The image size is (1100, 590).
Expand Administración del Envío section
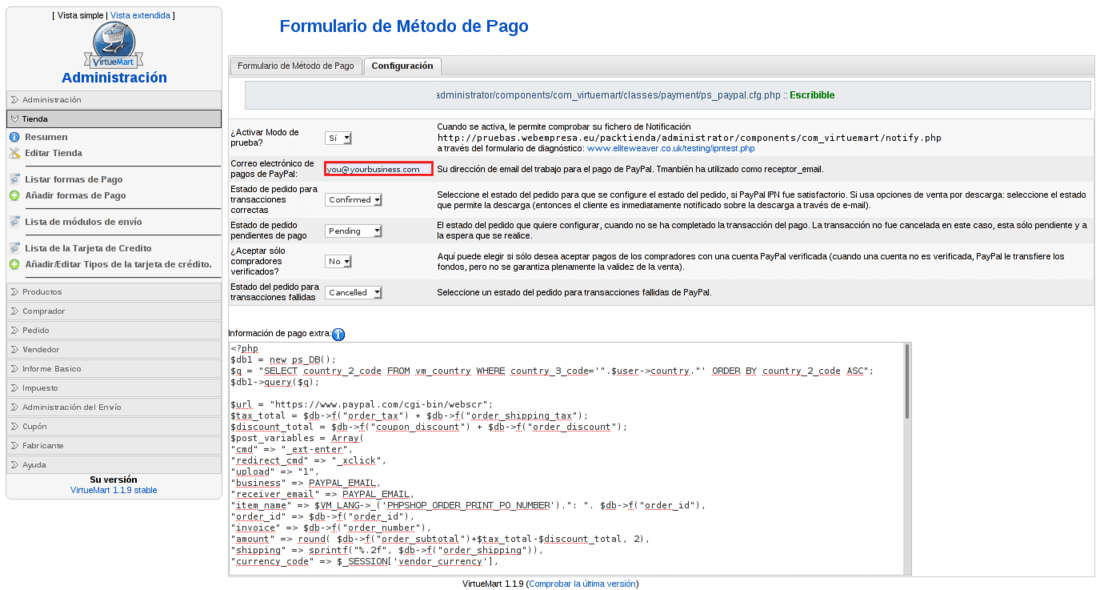[x=114, y=407]
